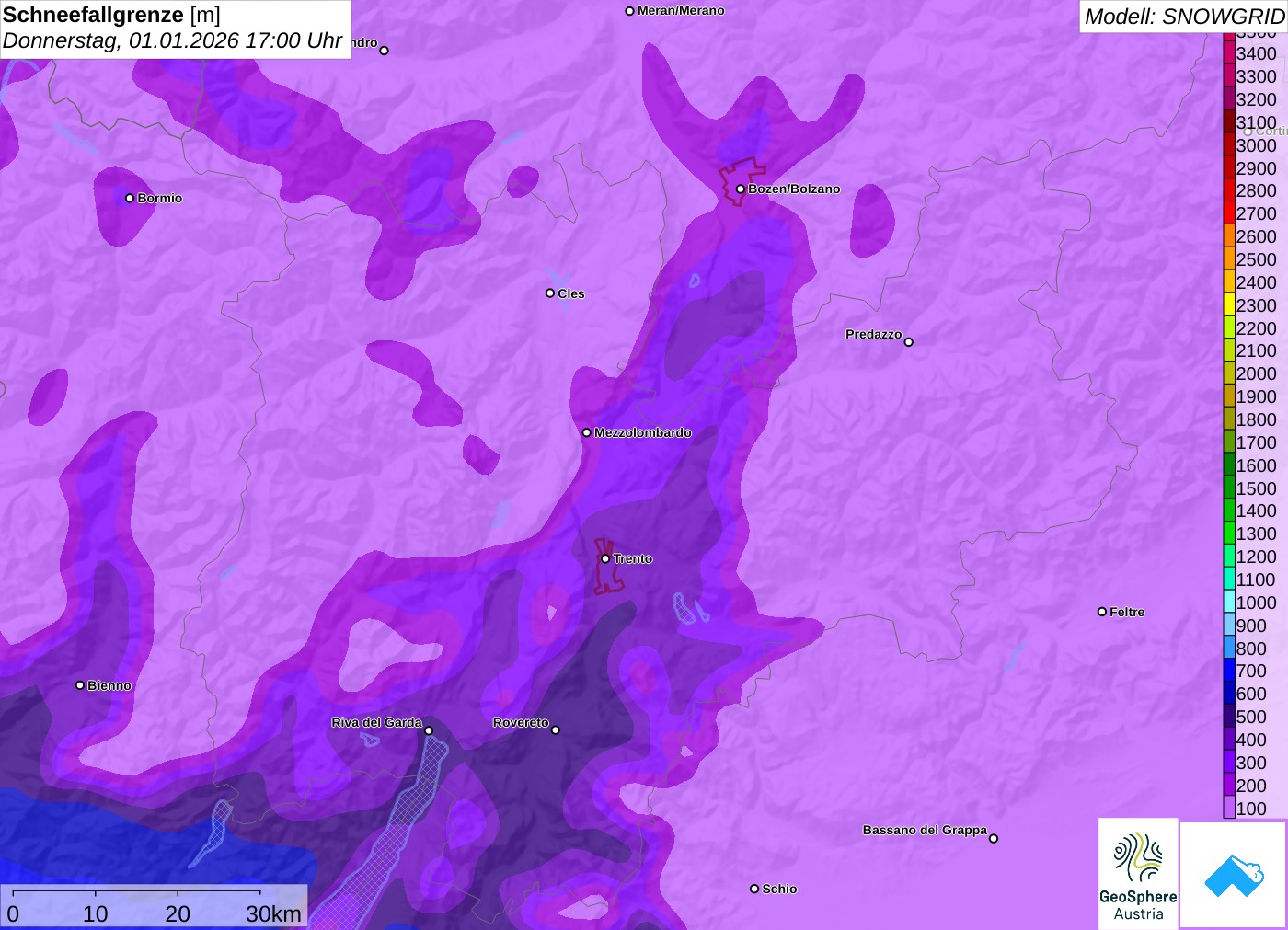The height and width of the screenshot is (930, 1288).
Task: Select the Bienno location marker
Action: pyautogui.click(x=80, y=685)
